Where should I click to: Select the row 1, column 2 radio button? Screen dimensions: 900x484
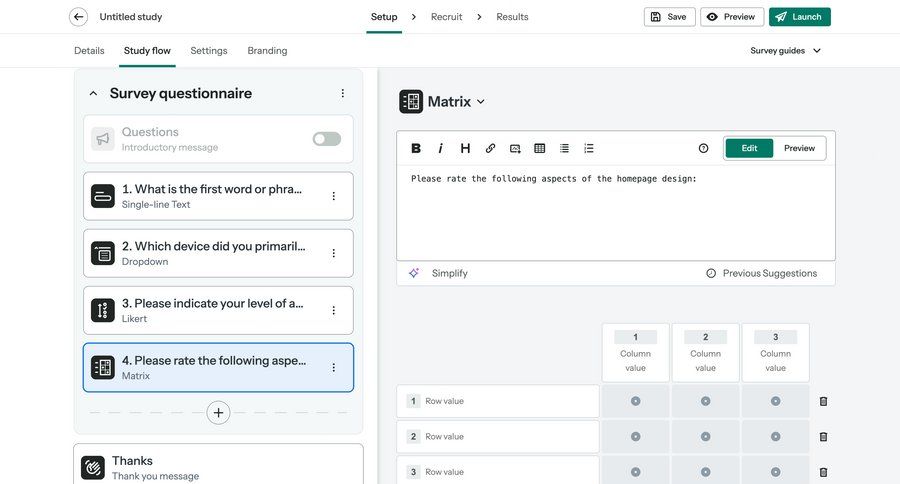pyautogui.click(x=705, y=401)
